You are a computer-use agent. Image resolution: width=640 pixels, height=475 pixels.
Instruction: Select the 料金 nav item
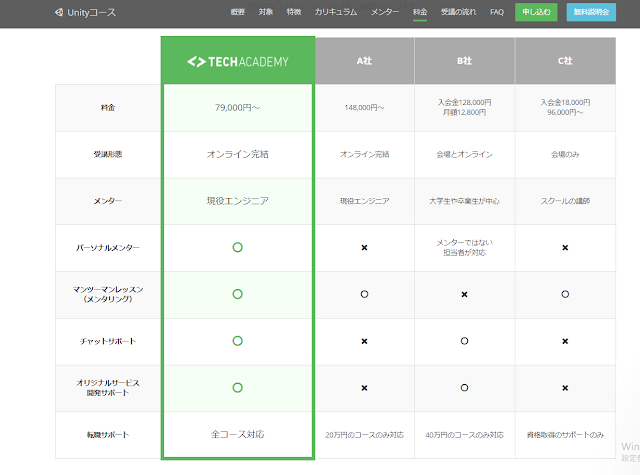pyautogui.click(x=420, y=12)
